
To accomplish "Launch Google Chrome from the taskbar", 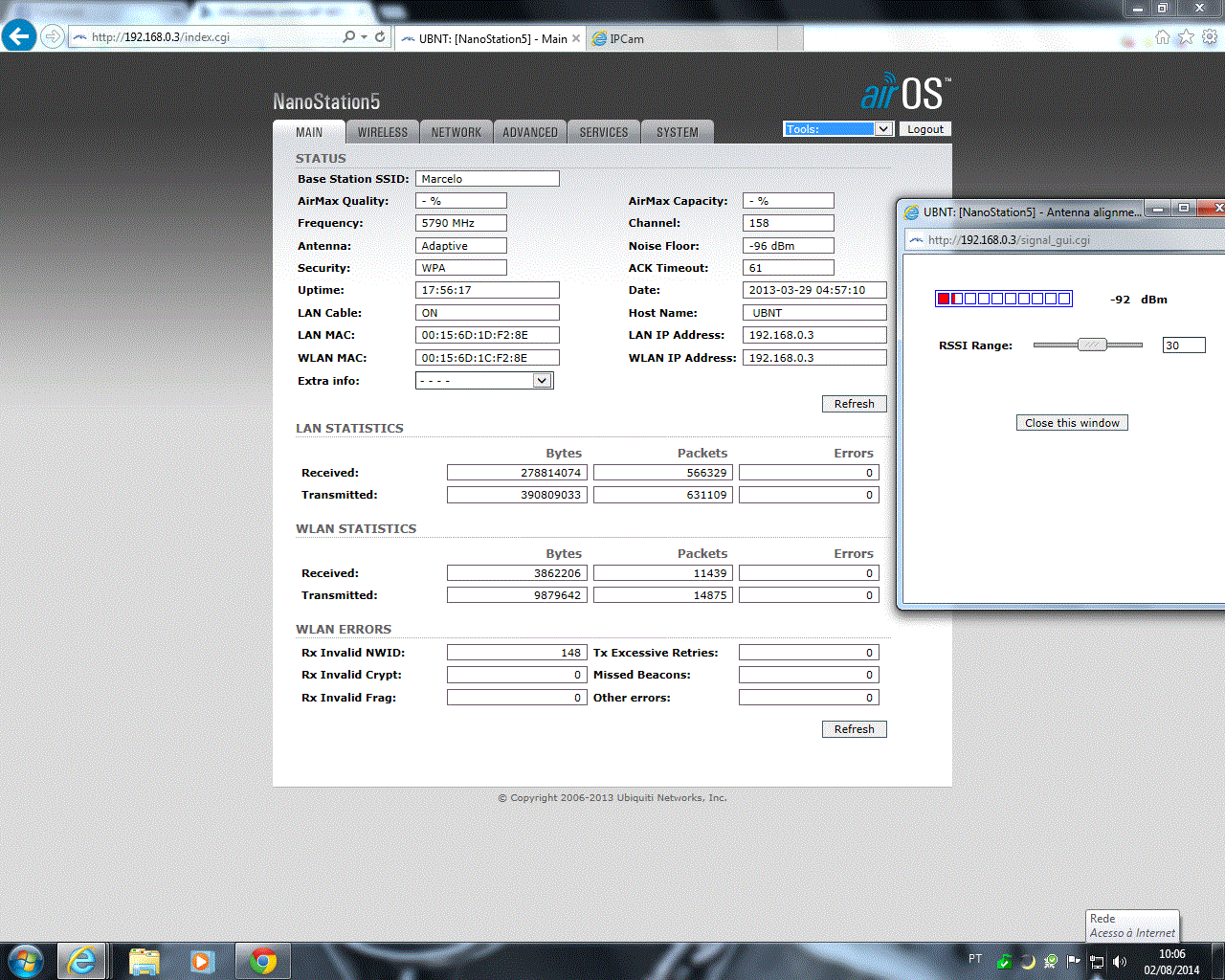I will click(x=263, y=960).
